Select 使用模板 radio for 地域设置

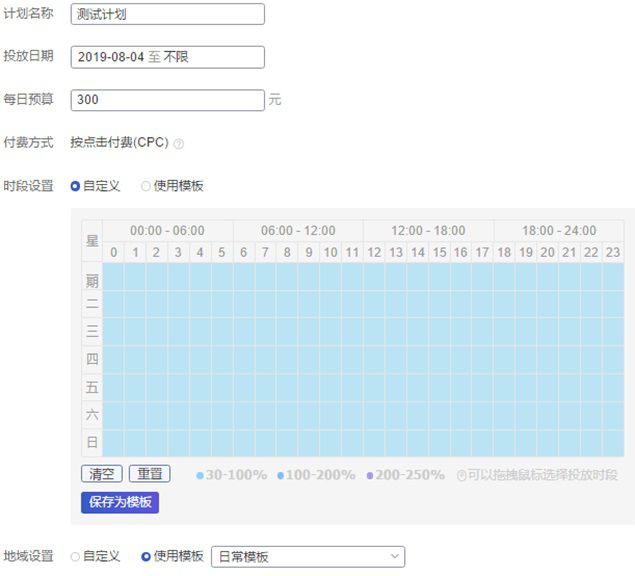click(146, 557)
